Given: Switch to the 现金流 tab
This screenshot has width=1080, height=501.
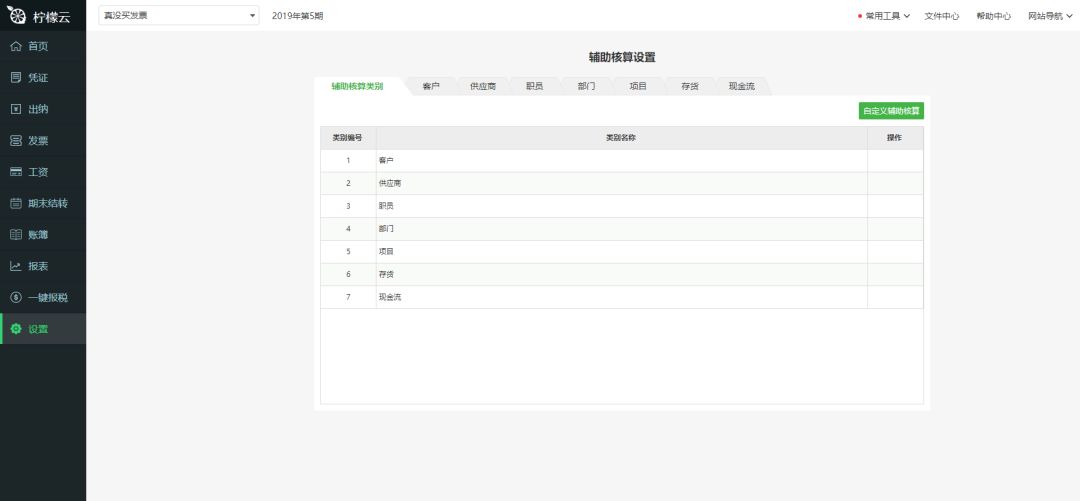Looking at the screenshot, I should tap(742, 86).
